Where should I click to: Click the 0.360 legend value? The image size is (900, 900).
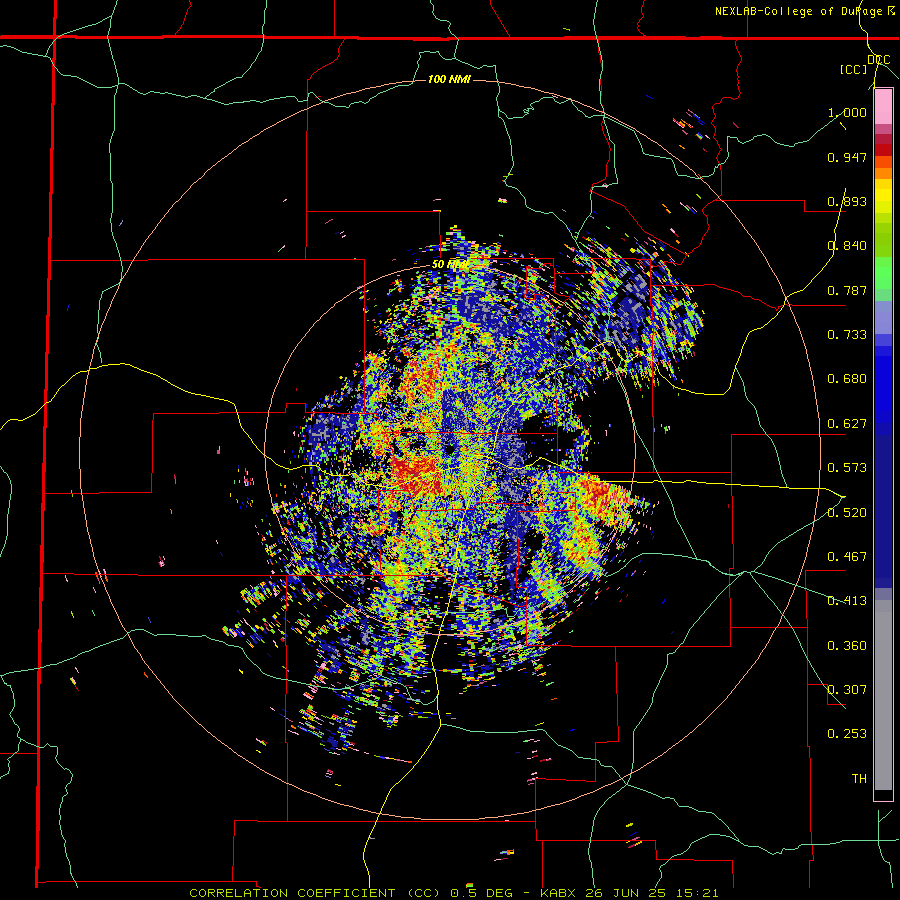(847, 646)
